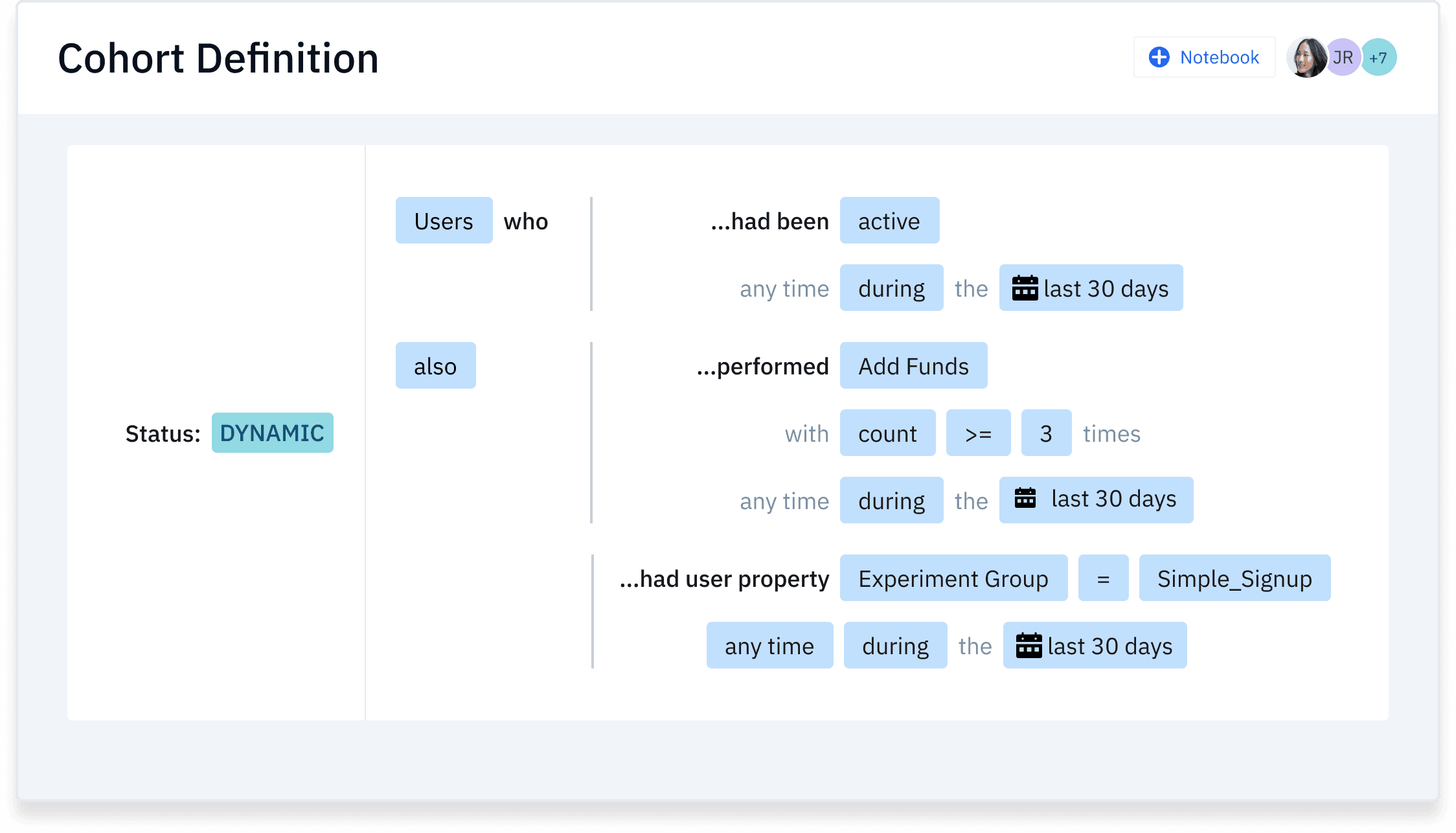Select the 'count' aggregation chip
Viewport: 1456px width, 833px height.
[x=887, y=433]
